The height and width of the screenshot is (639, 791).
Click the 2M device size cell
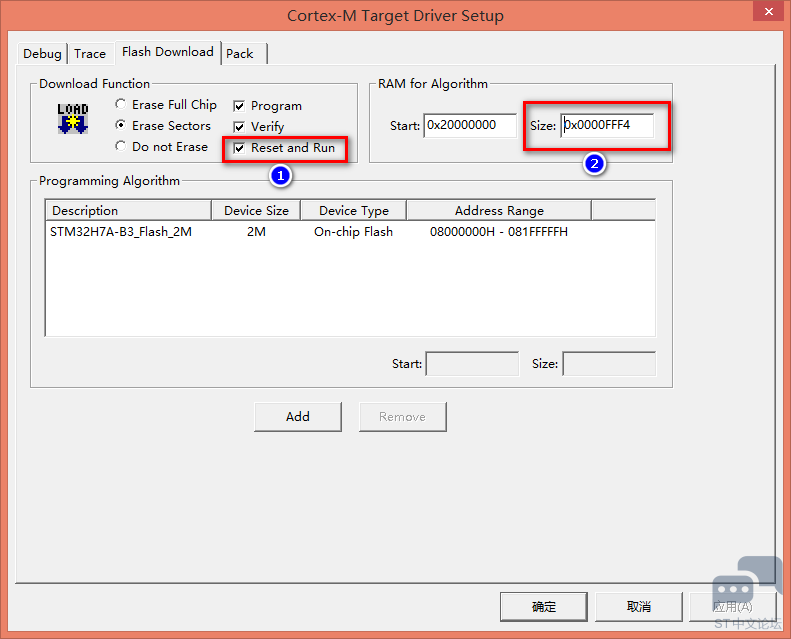[x=256, y=232]
